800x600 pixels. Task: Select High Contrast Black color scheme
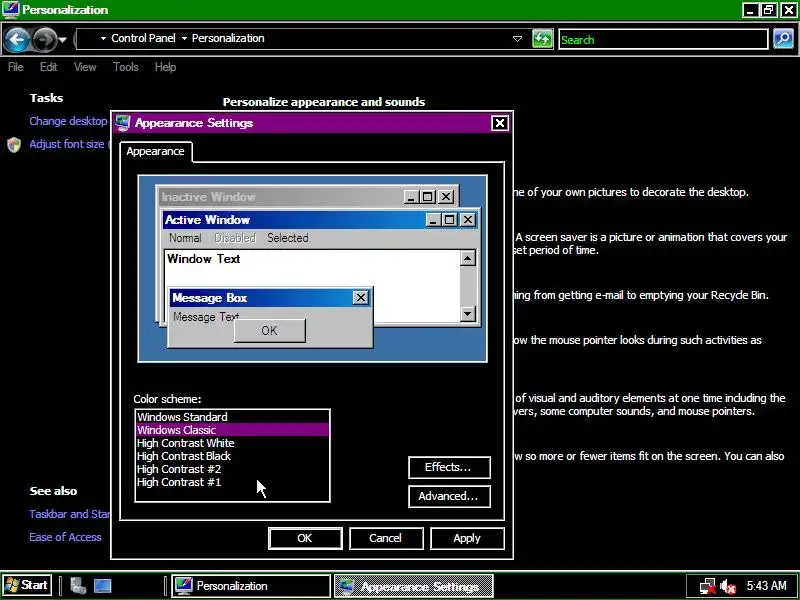[x=232, y=456]
